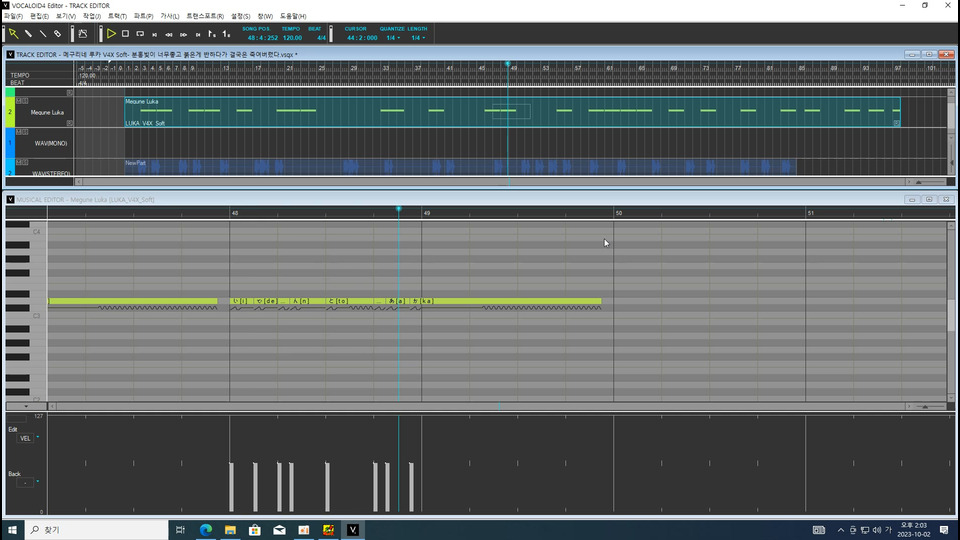Solo the WAV(STEREO) track
Viewport: 960px width, 540px height.
(25, 162)
